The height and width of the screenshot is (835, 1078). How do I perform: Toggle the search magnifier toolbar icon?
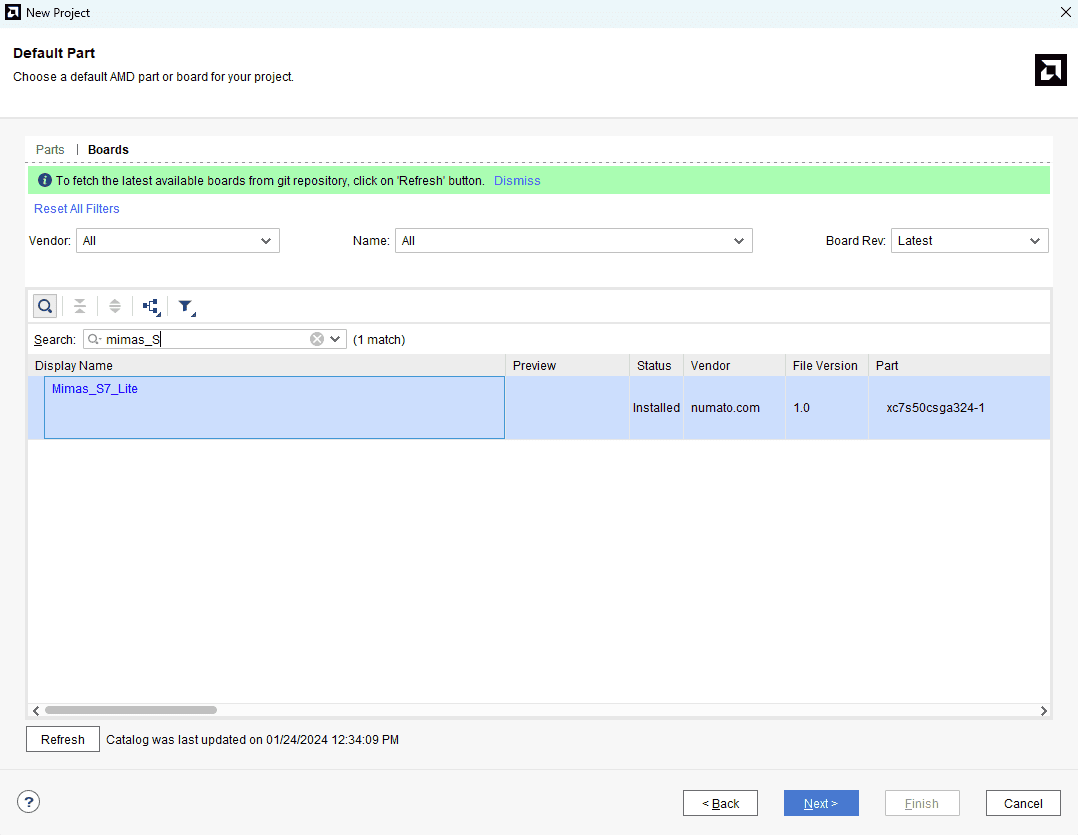point(45,306)
